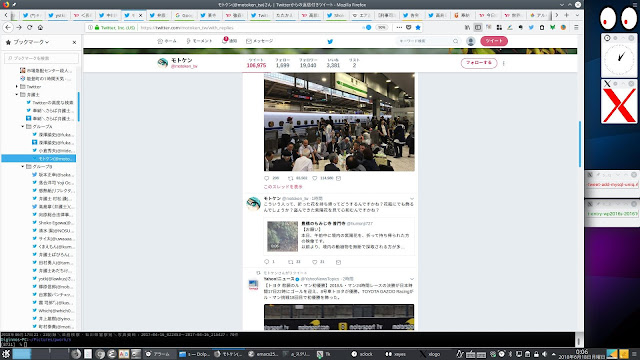Switch to the emacs25 taskbar entry
This screenshot has height=360, width=640.
pos(262,354)
